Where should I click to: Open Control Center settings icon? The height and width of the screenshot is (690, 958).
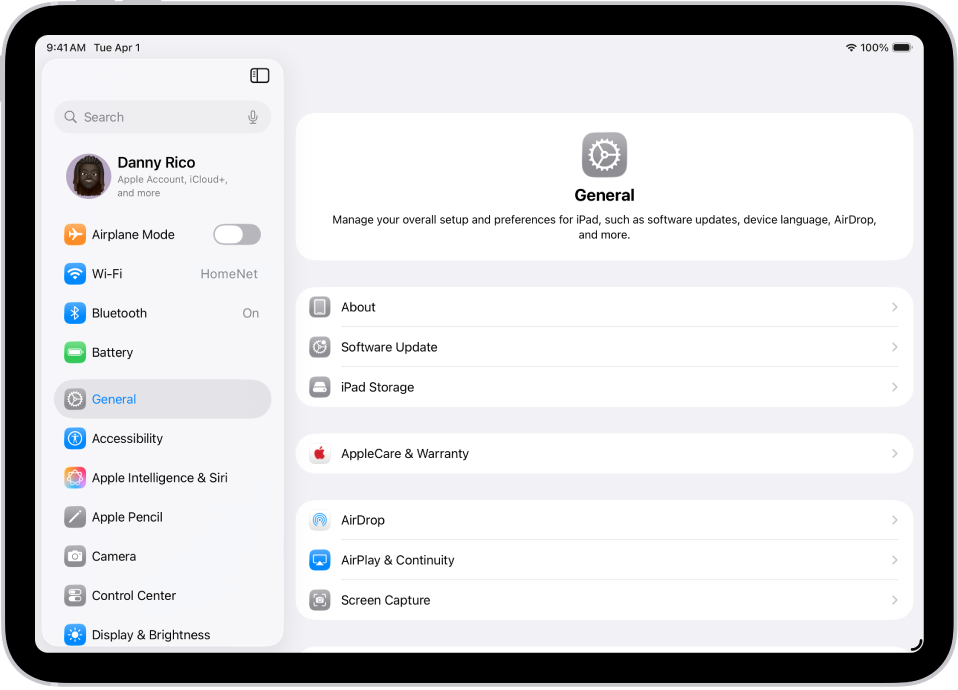[x=74, y=595]
